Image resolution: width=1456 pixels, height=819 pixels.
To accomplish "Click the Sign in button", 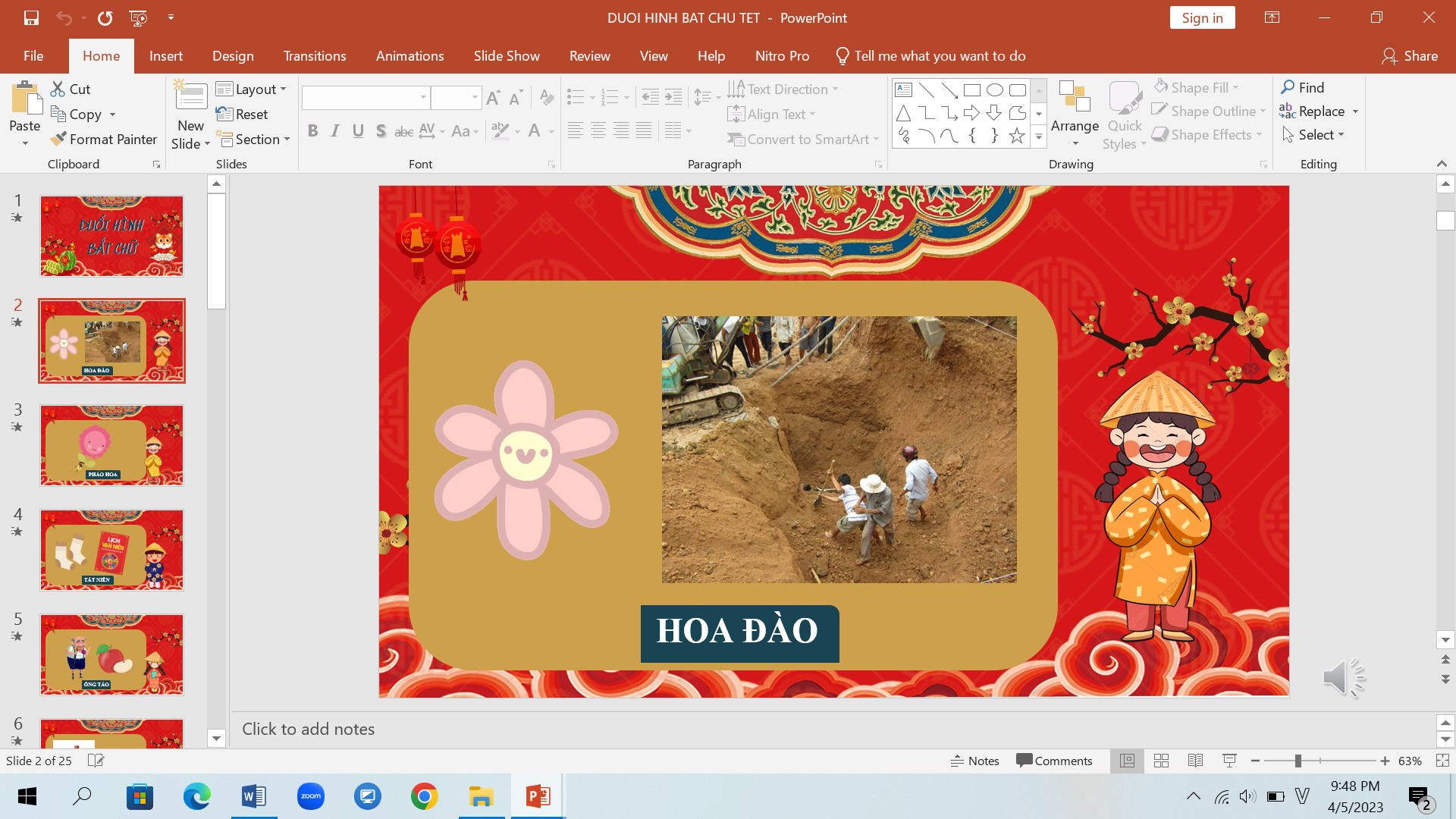I will tap(1201, 17).
